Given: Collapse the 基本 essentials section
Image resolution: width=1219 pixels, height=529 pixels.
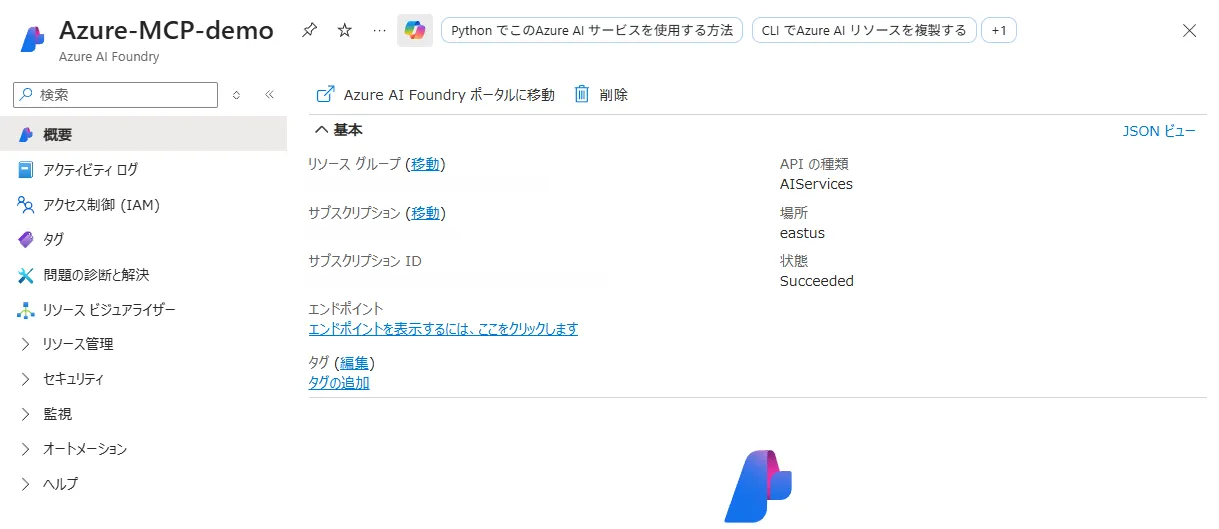Looking at the screenshot, I should (321, 130).
